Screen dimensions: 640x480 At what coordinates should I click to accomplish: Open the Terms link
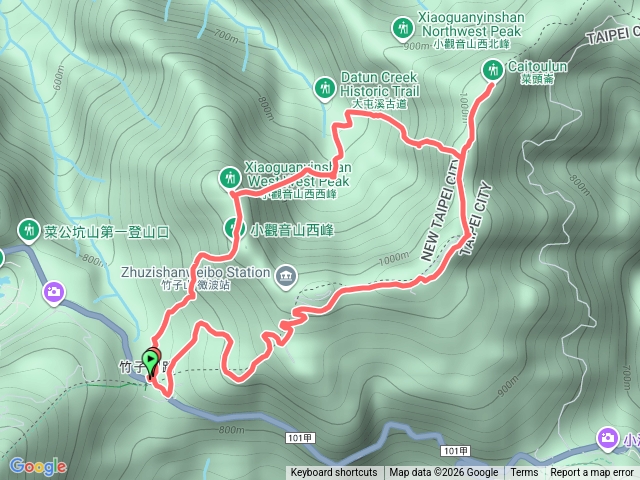(x=524, y=473)
